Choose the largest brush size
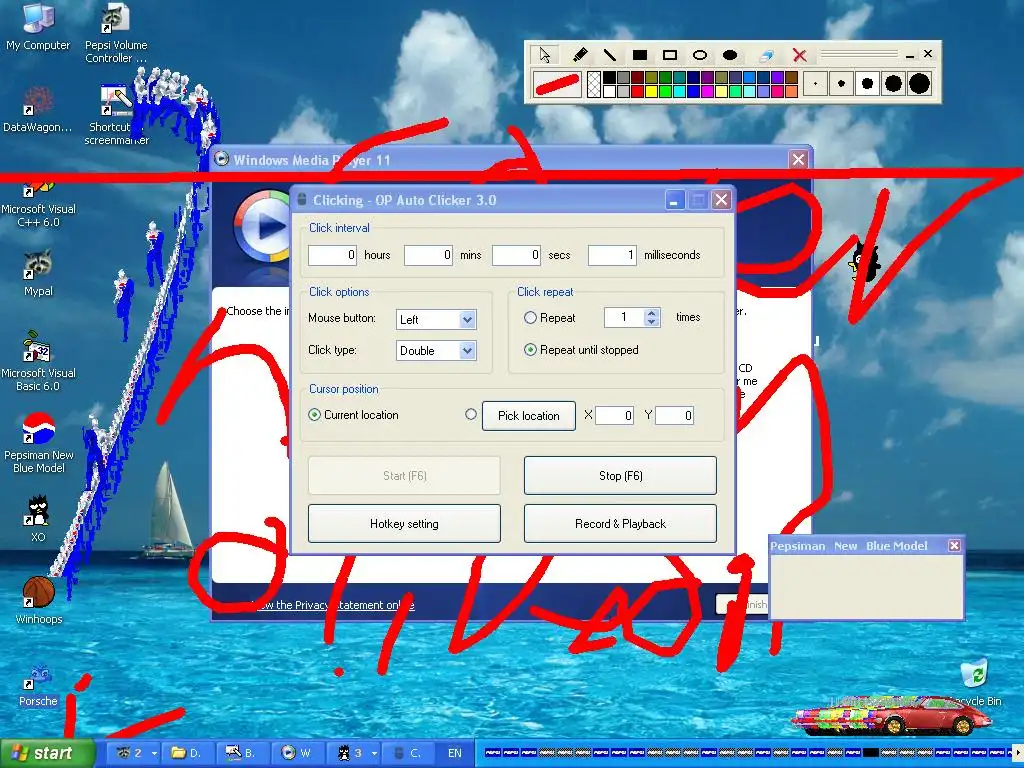This screenshot has height=768, width=1024. pyautogui.click(x=920, y=84)
